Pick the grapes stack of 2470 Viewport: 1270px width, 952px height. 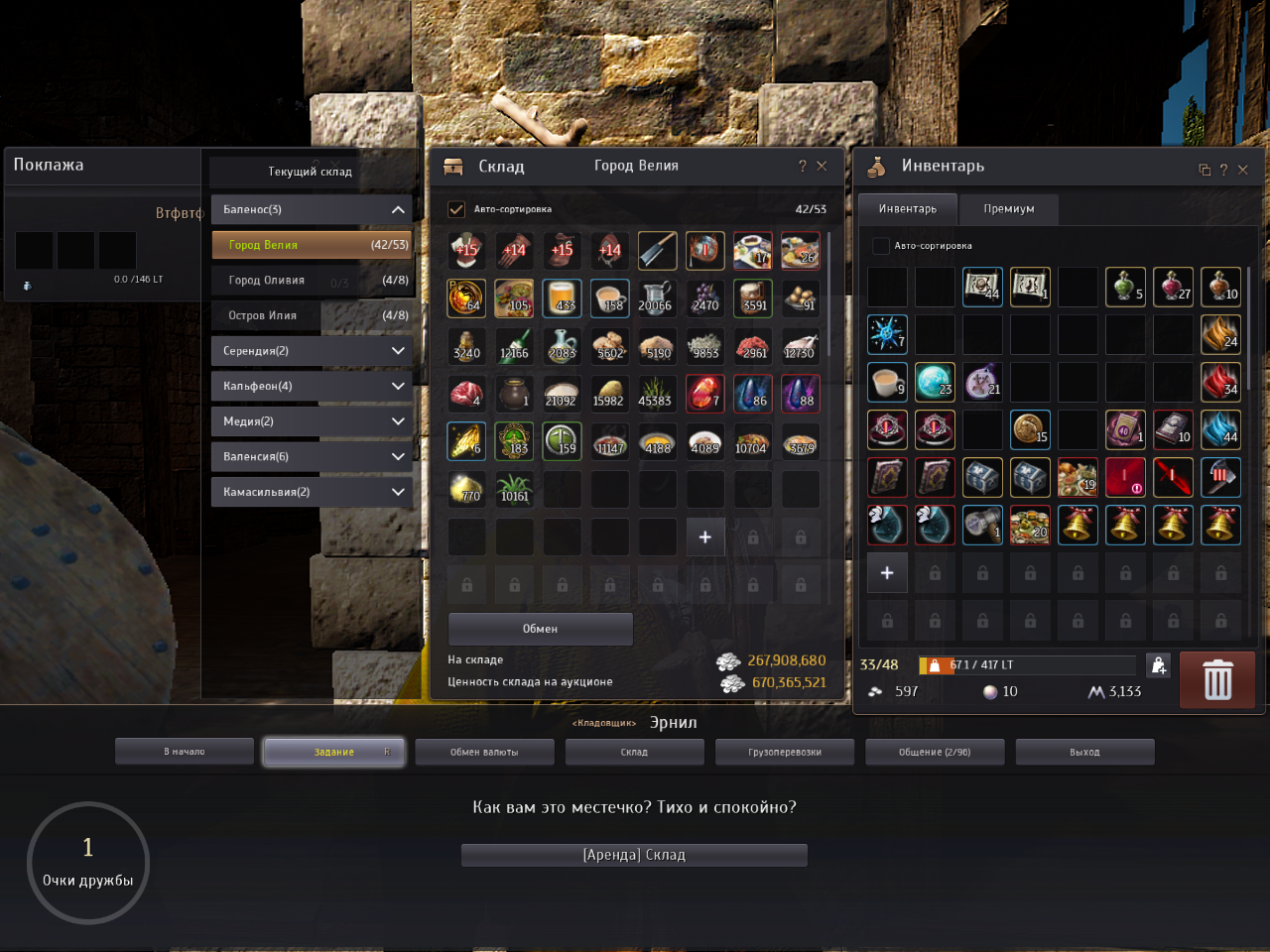[x=704, y=298]
